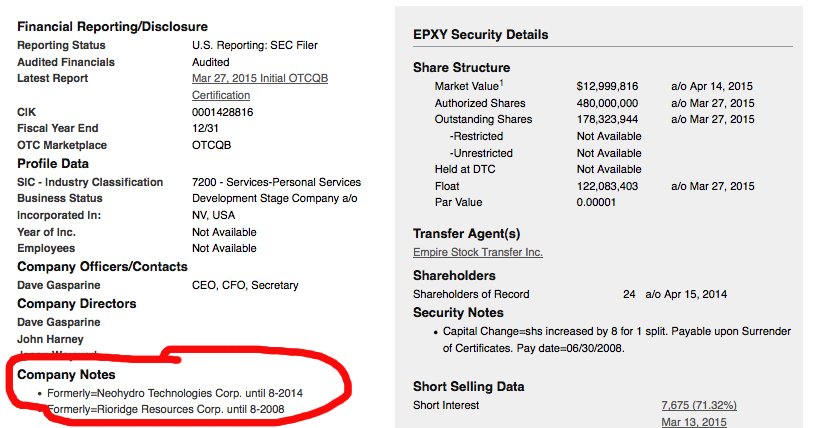
Task: Click the Float value 122,083,403
Action: 609,186
